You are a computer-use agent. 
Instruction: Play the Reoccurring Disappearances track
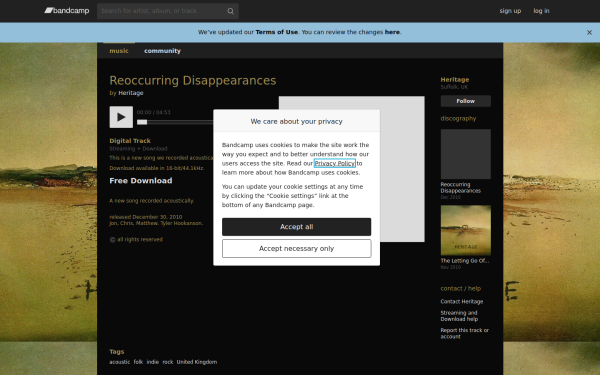tap(121, 117)
